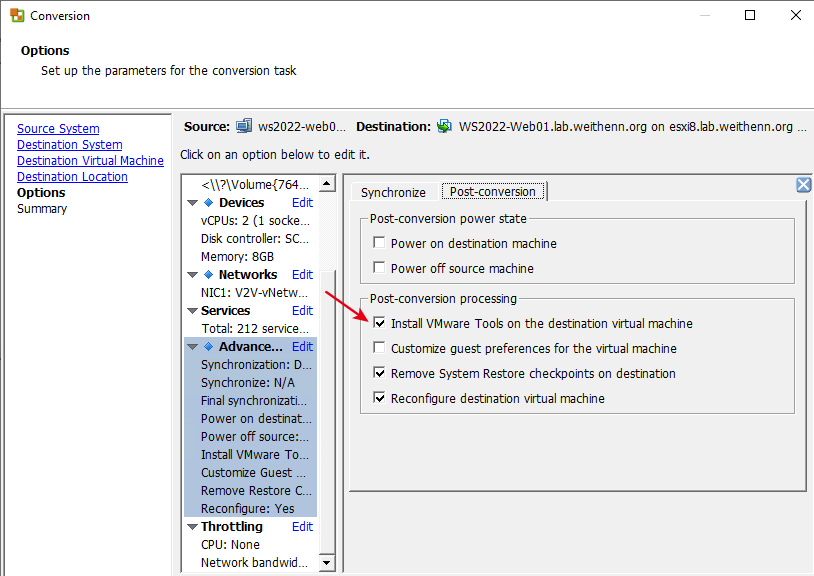Click Edit link for Devices
The image size is (814, 576).
point(302,202)
